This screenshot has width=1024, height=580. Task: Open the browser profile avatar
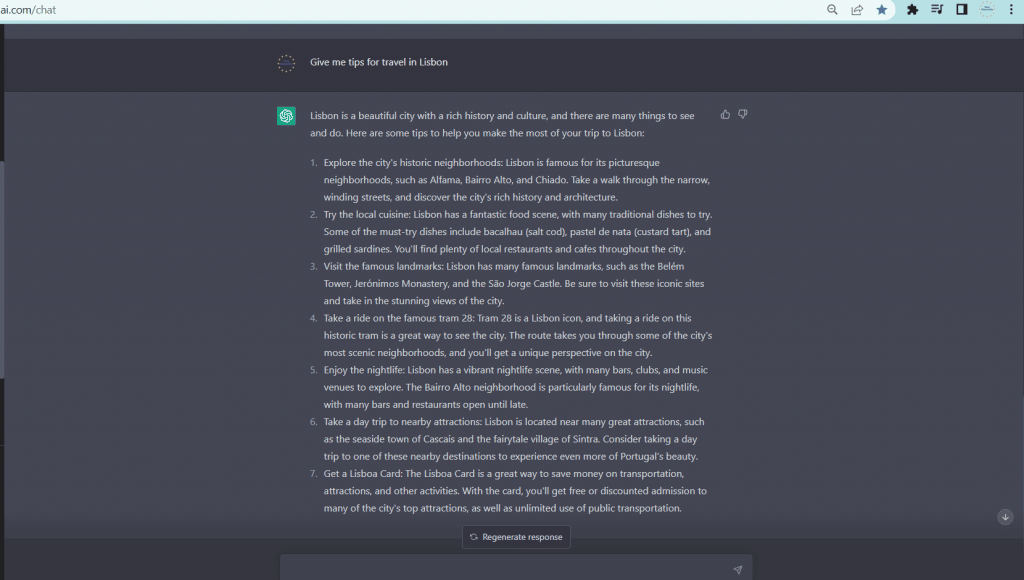pyautogui.click(x=987, y=10)
